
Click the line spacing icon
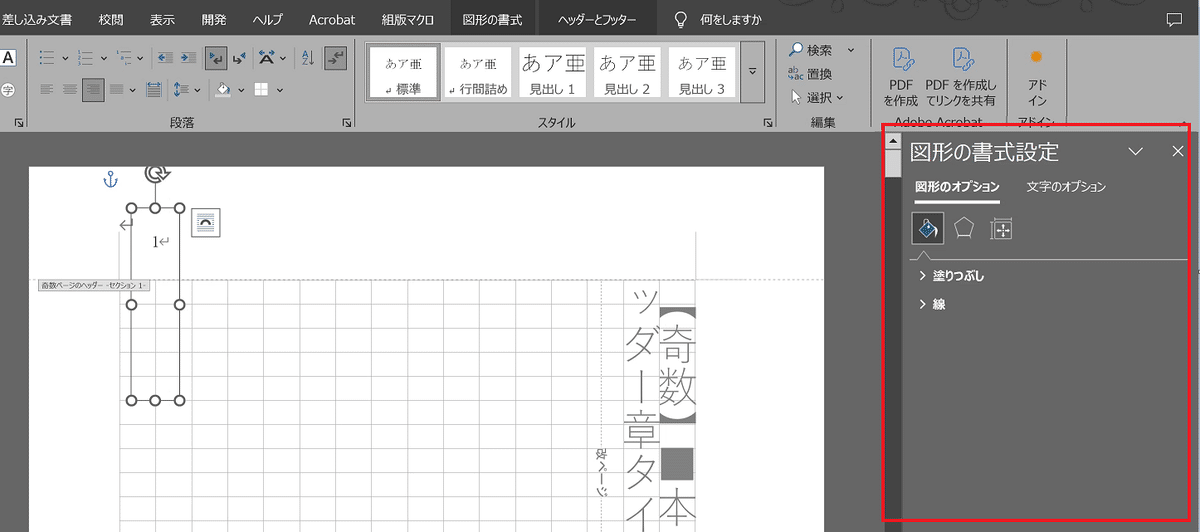pyautogui.click(x=181, y=89)
